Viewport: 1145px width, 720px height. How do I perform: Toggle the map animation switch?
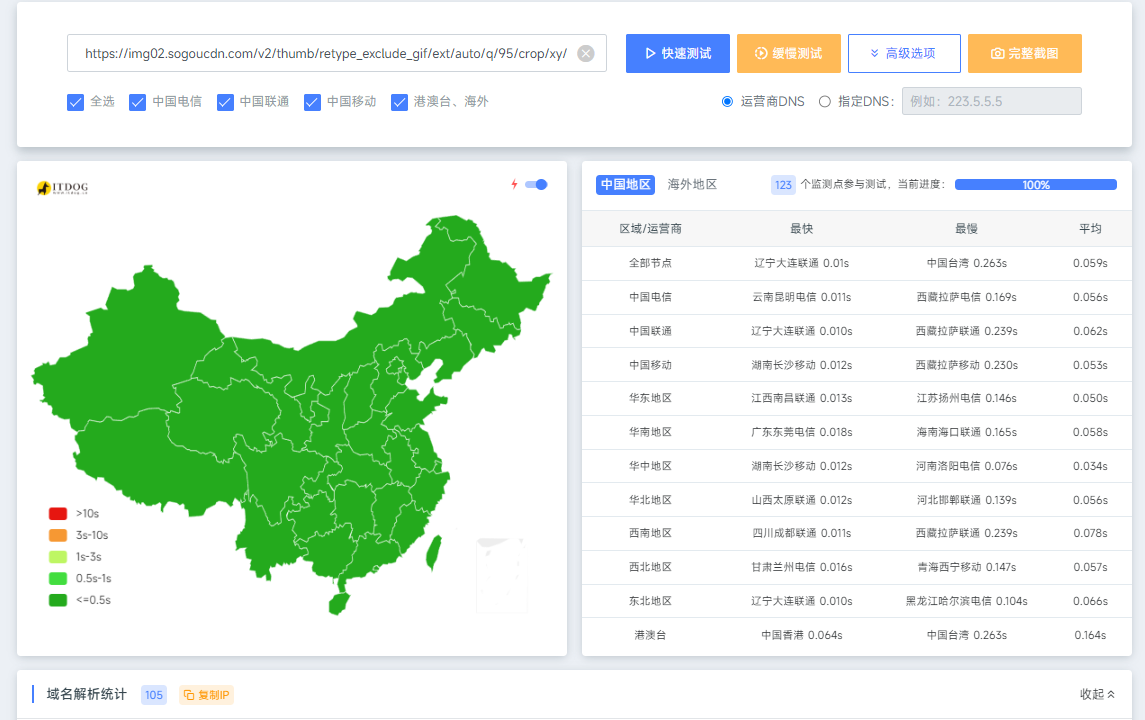pos(537,184)
